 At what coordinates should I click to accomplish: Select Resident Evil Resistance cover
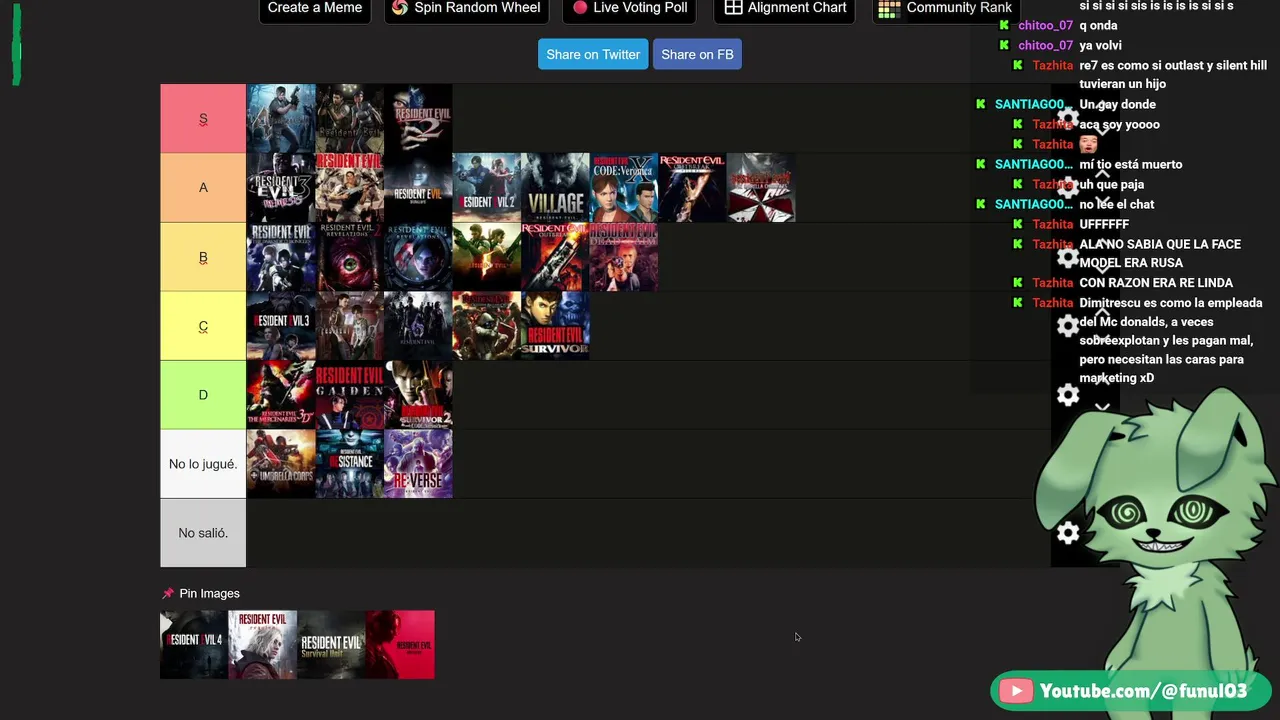[x=350, y=463]
